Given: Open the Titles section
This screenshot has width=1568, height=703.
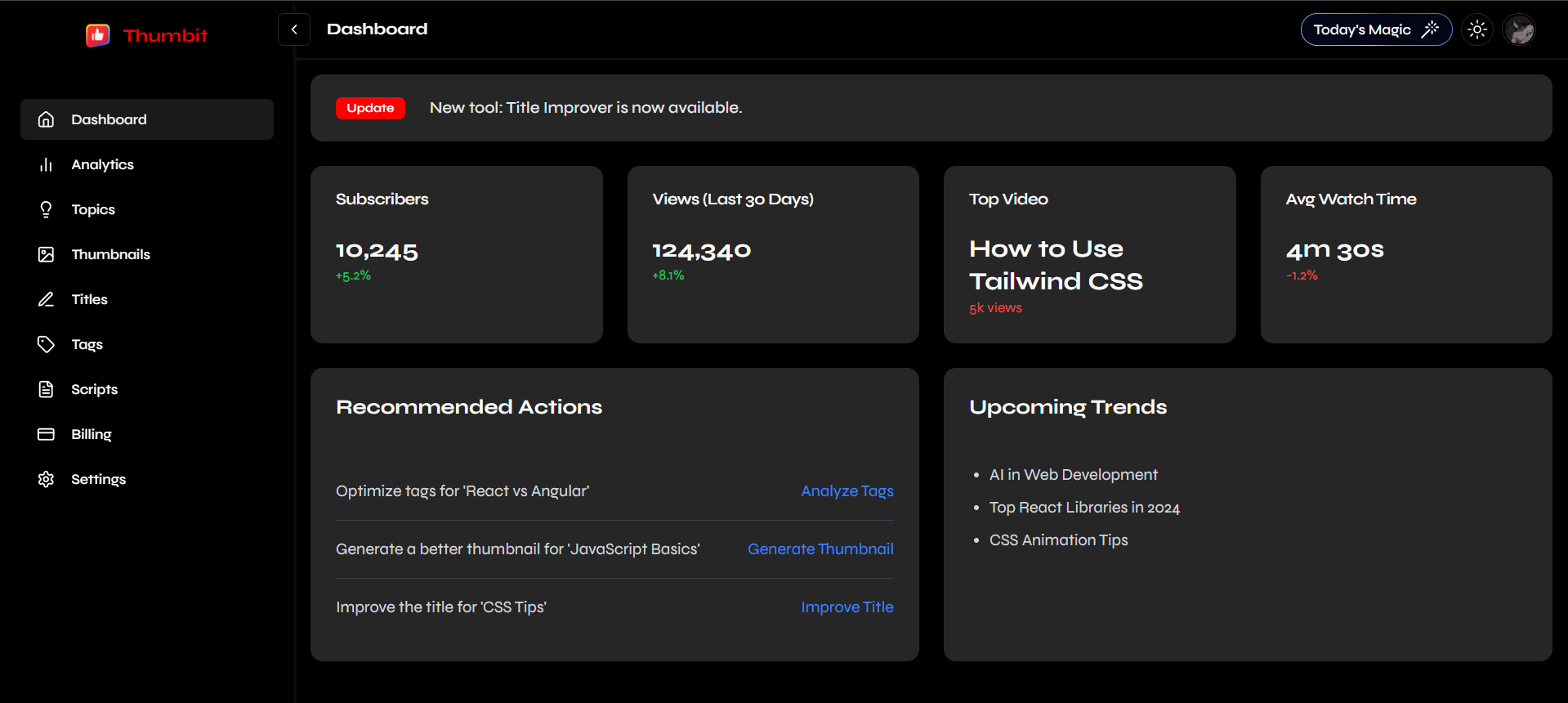Looking at the screenshot, I should coord(147,299).
